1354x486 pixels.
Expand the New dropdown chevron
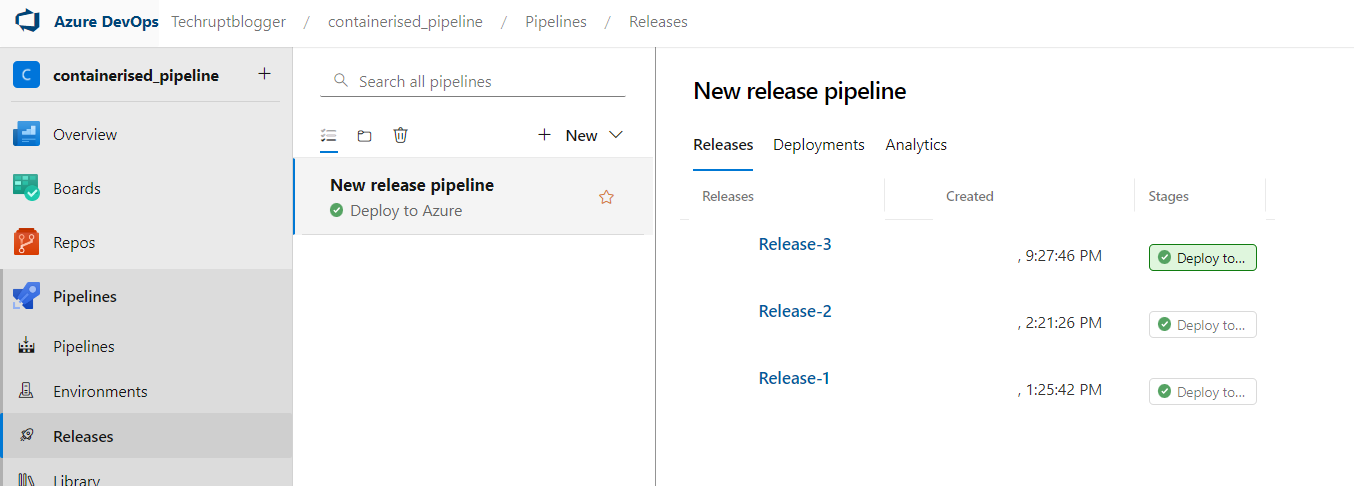coord(616,135)
